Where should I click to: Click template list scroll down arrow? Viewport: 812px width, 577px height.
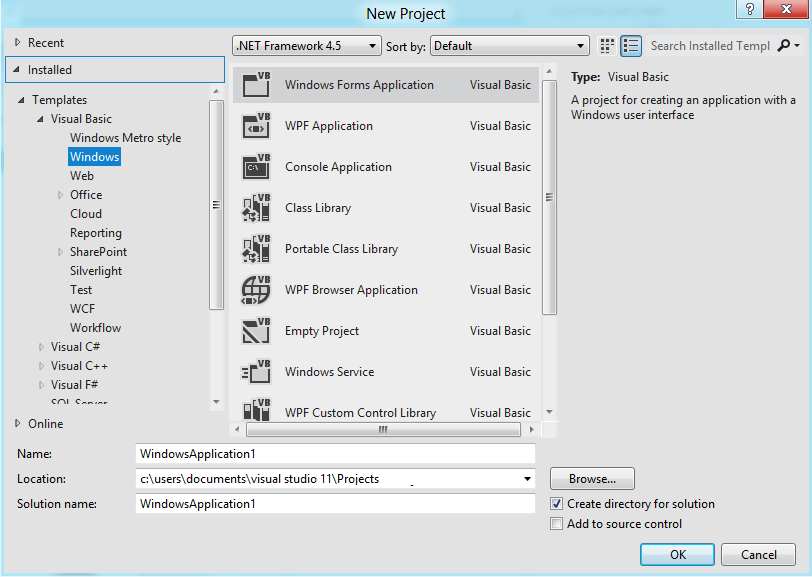pos(549,412)
